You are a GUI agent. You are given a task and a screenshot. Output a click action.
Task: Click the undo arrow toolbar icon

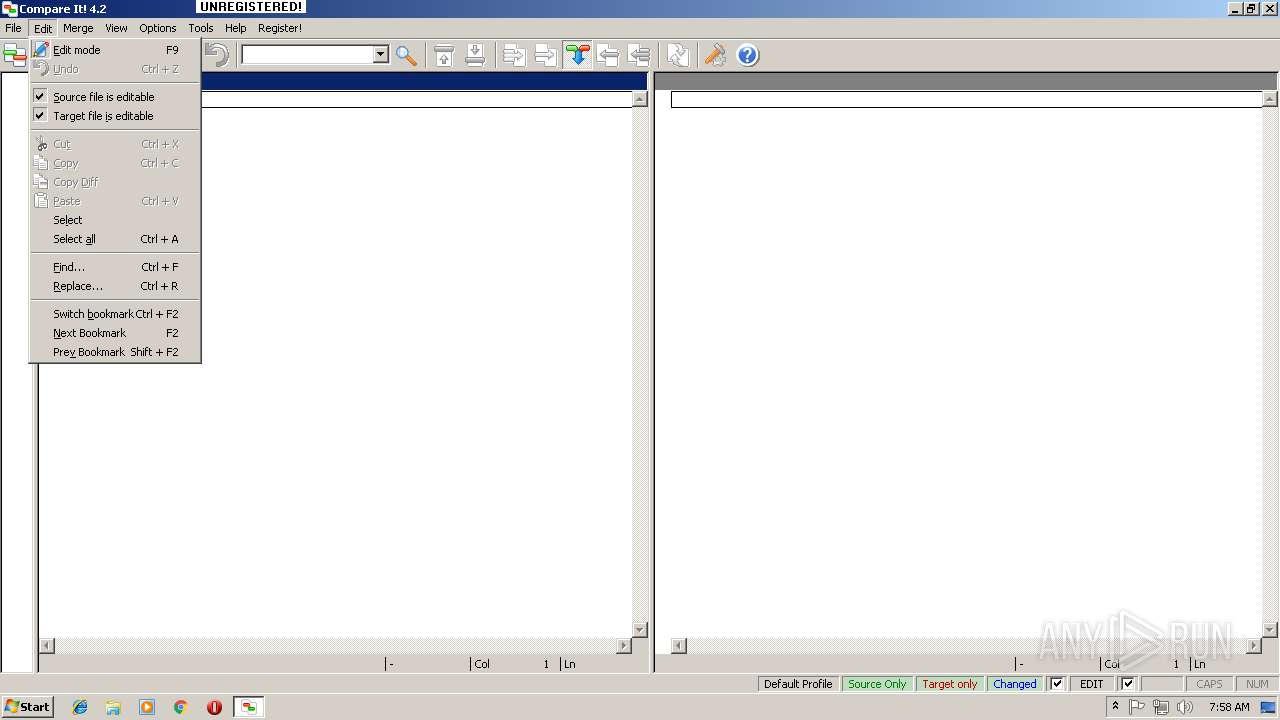coord(216,55)
